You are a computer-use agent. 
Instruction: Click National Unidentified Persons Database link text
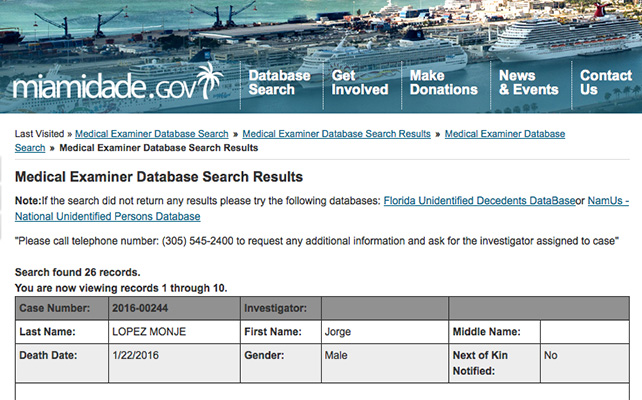pos(108,216)
